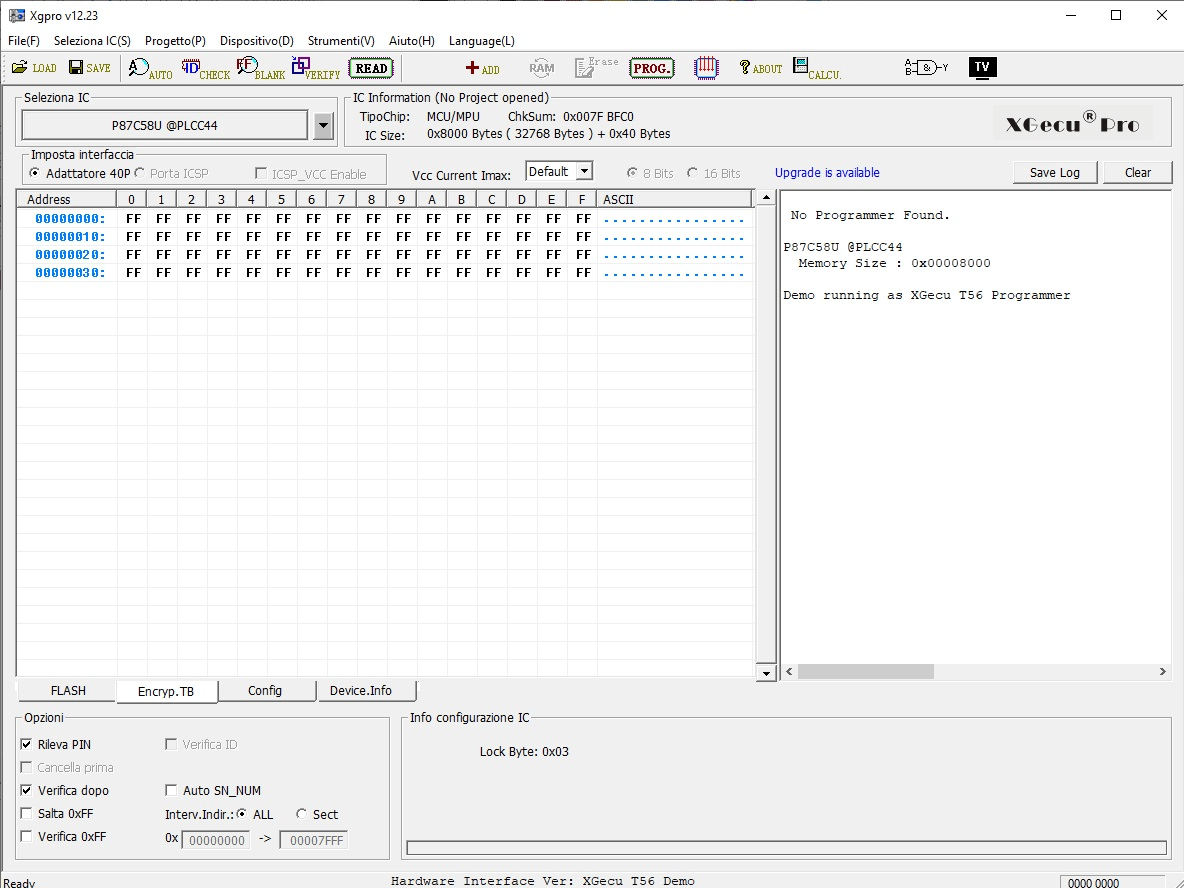Click the Lock Byte: 0x03 text
Image resolution: width=1184 pixels, height=888 pixels.
click(x=524, y=752)
